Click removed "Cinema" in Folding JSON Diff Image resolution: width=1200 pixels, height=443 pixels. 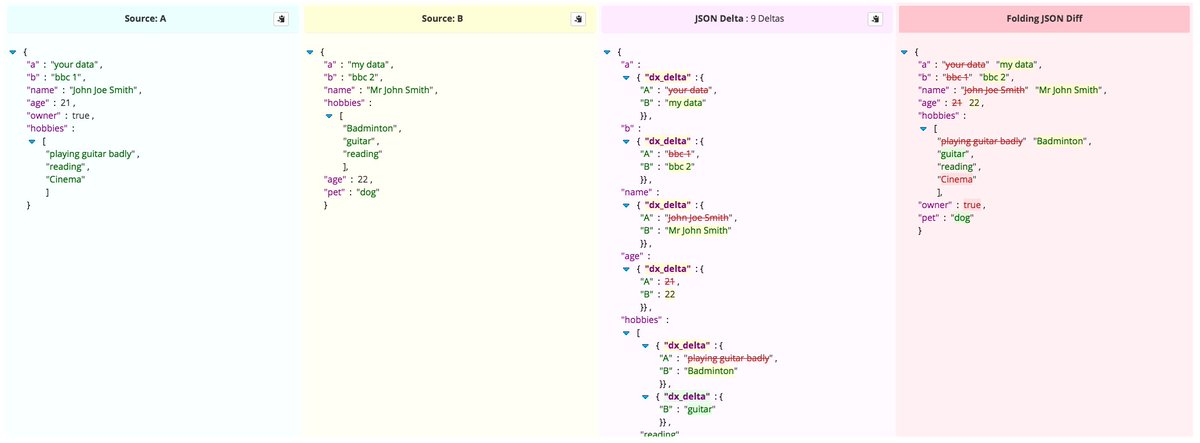(x=958, y=180)
